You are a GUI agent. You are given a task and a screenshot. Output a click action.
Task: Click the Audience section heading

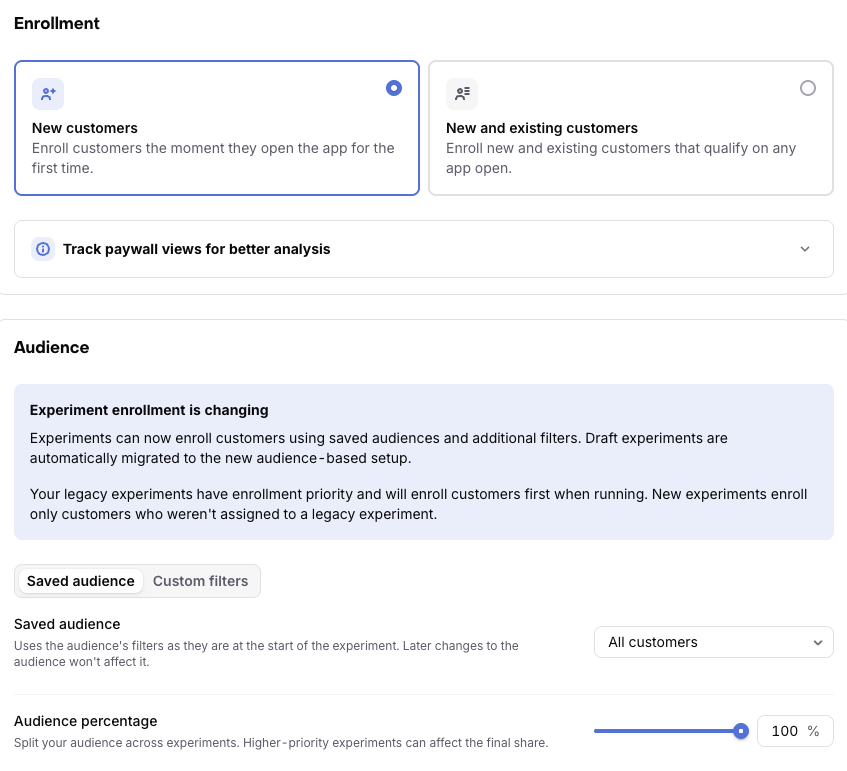point(51,347)
